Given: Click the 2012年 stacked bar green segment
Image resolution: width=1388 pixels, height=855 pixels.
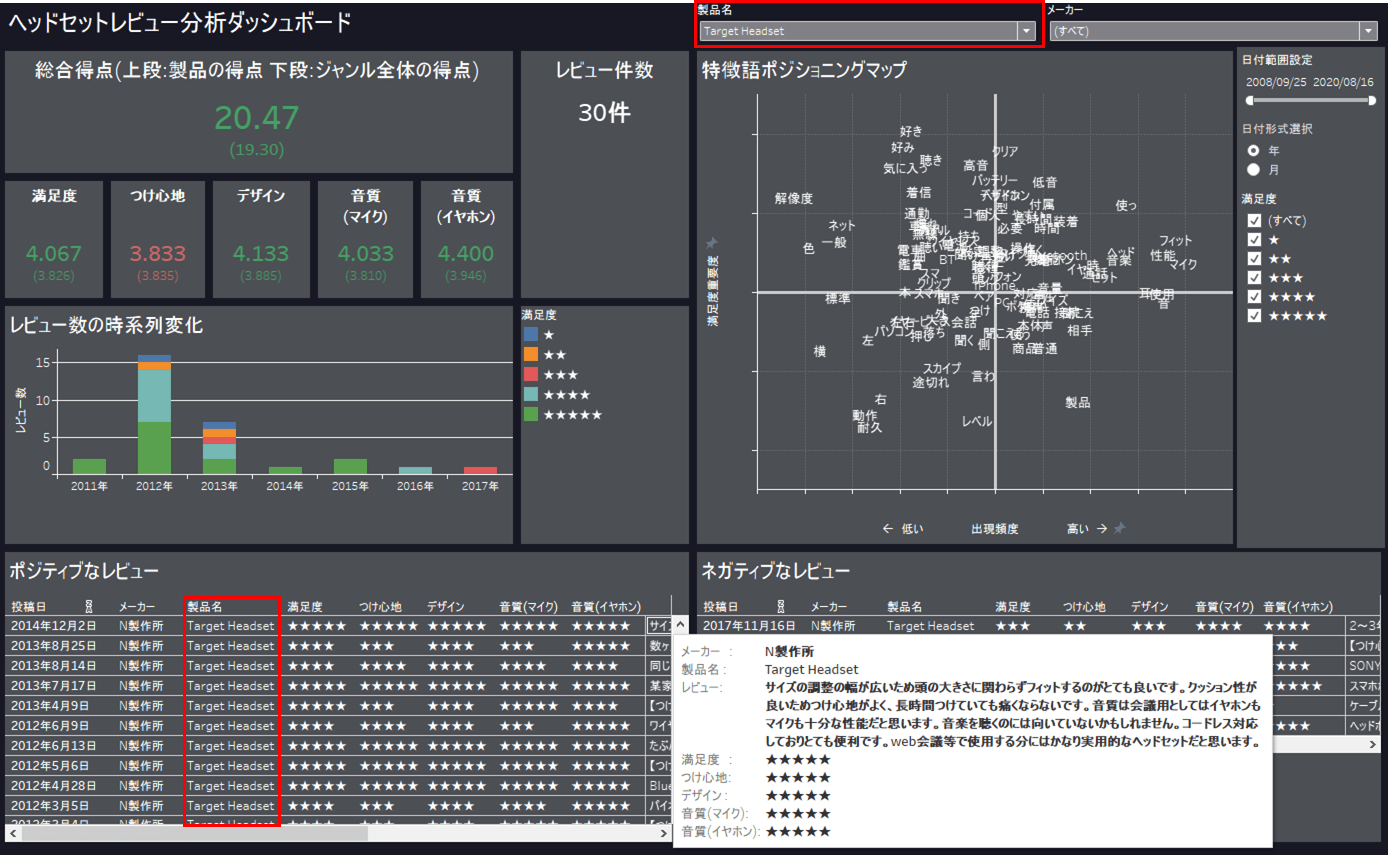Looking at the screenshot, I should point(154,448).
